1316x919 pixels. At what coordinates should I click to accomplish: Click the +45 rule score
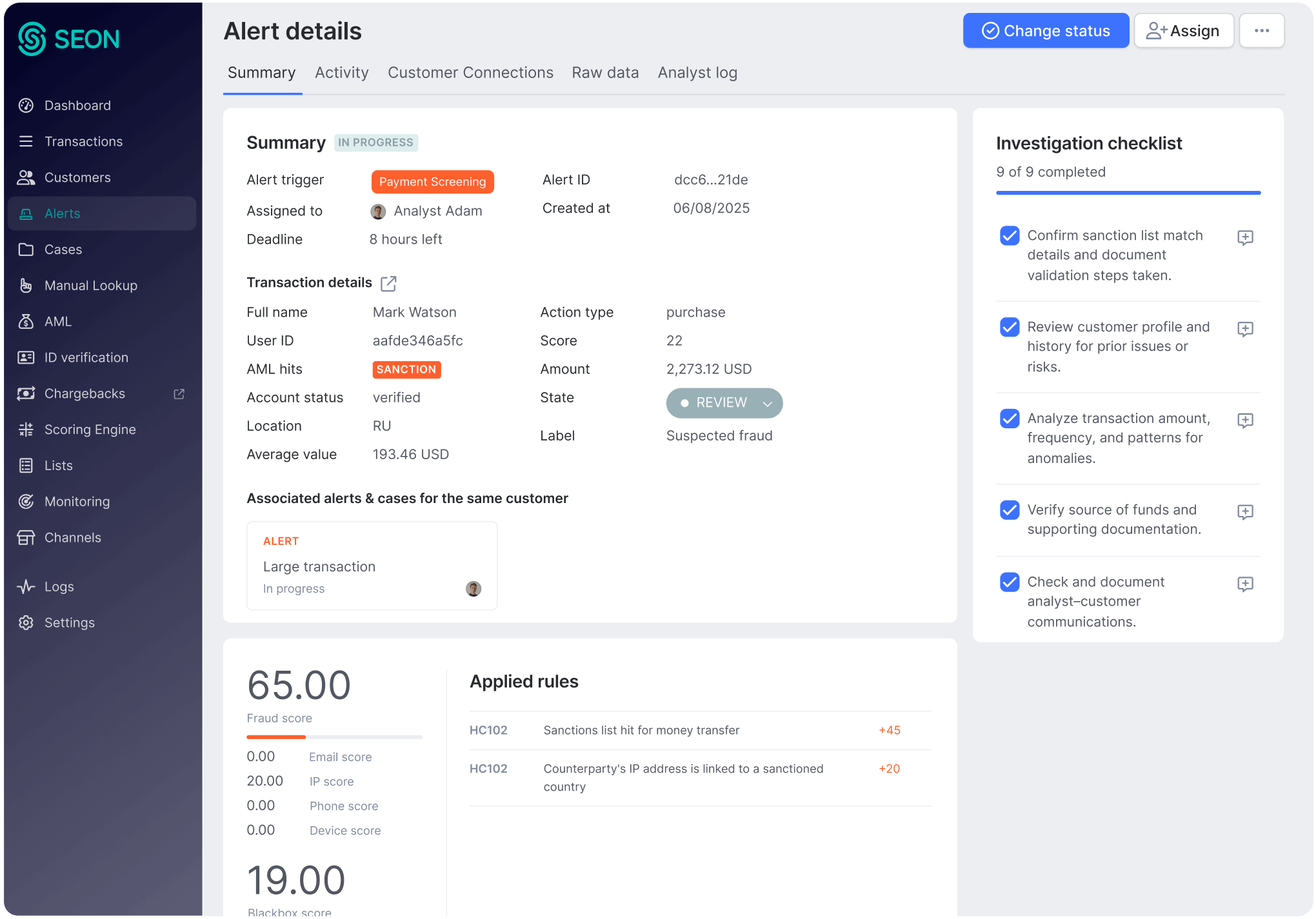(890, 730)
